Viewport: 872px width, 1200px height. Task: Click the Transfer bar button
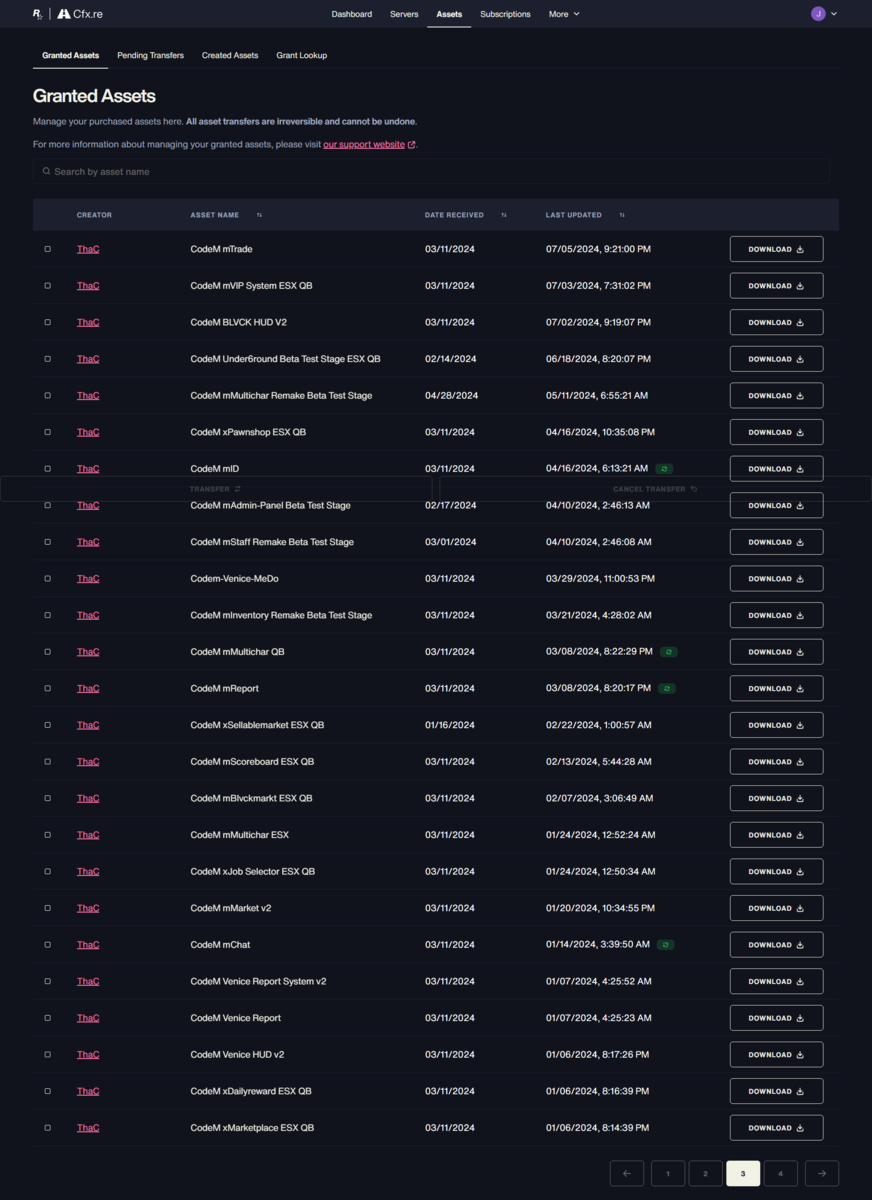pyautogui.click(x=216, y=489)
